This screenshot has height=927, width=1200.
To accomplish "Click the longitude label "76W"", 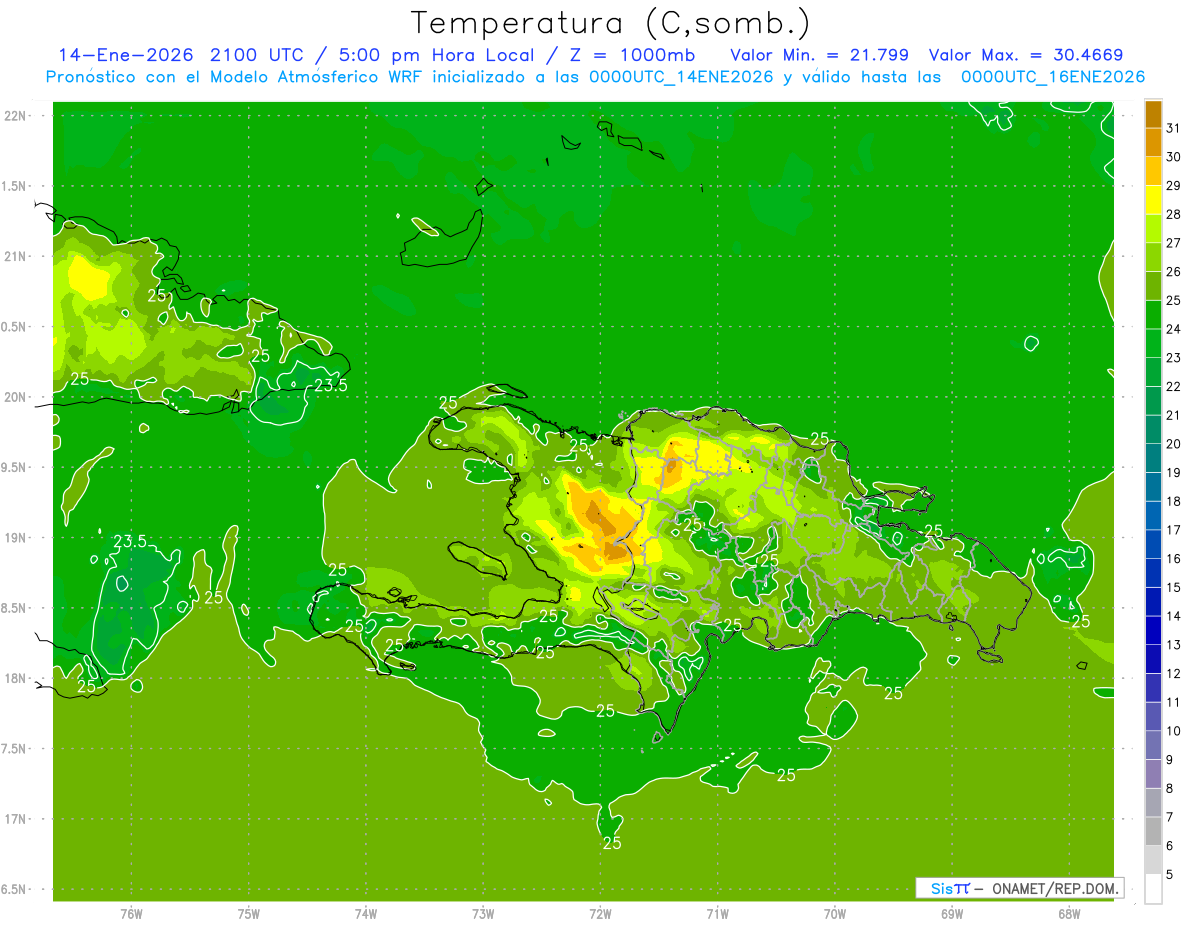I will (131, 914).
